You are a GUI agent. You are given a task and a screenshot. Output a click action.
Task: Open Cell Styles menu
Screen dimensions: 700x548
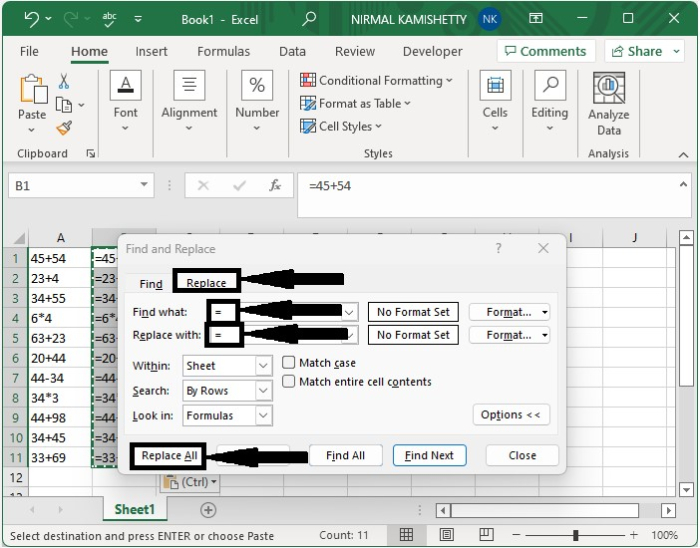click(341, 126)
